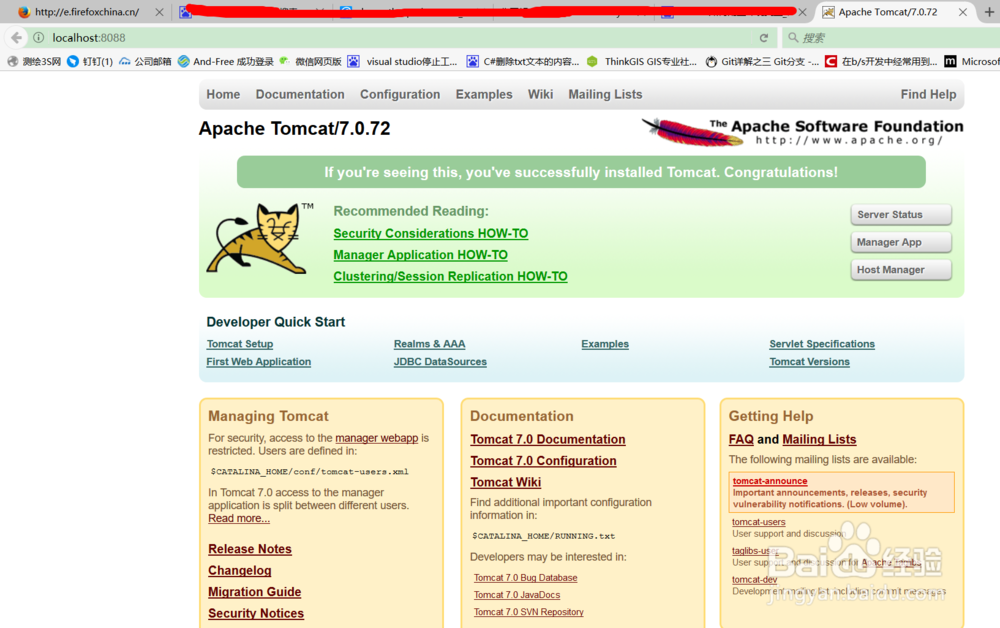The height and width of the screenshot is (628, 1000).
Task: Open the 在b/s开发中经常用到 bookmark
Action: (881, 61)
